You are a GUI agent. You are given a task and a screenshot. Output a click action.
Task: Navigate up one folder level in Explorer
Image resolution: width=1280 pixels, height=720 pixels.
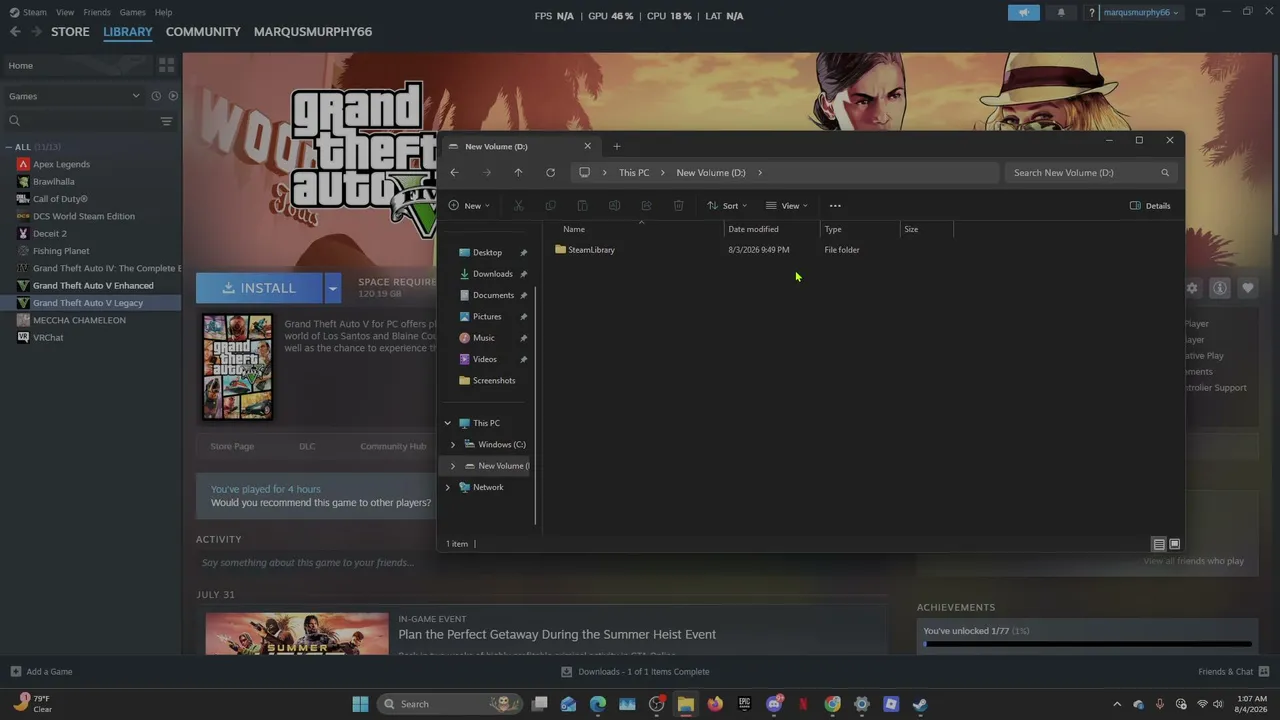(x=518, y=173)
